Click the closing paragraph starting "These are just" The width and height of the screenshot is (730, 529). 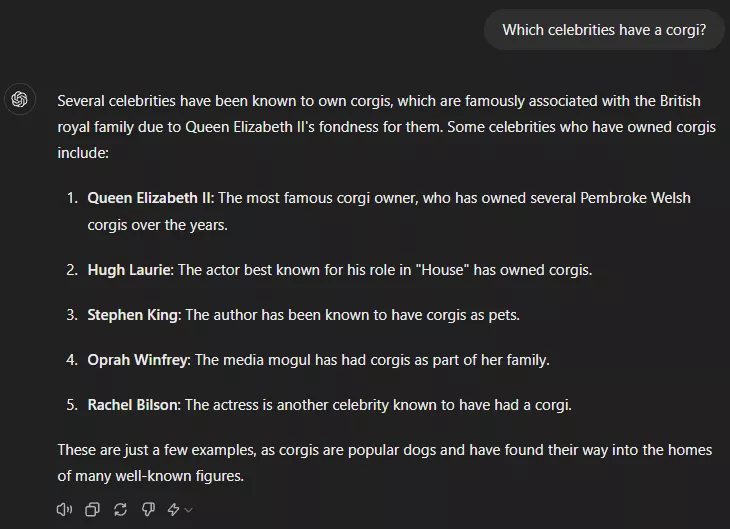[385, 463]
